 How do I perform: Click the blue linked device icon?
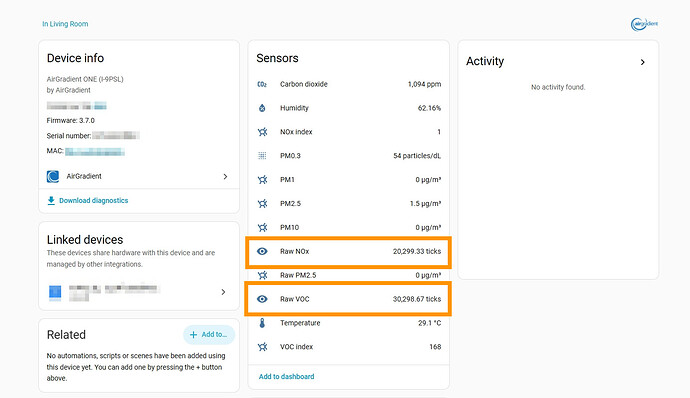(x=55, y=292)
